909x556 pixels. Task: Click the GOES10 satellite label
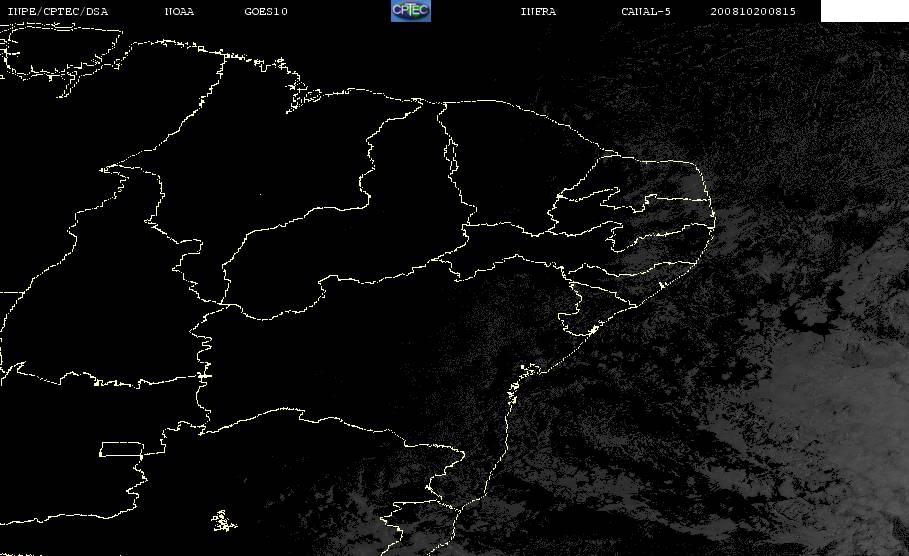pyautogui.click(x=266, y=11)
